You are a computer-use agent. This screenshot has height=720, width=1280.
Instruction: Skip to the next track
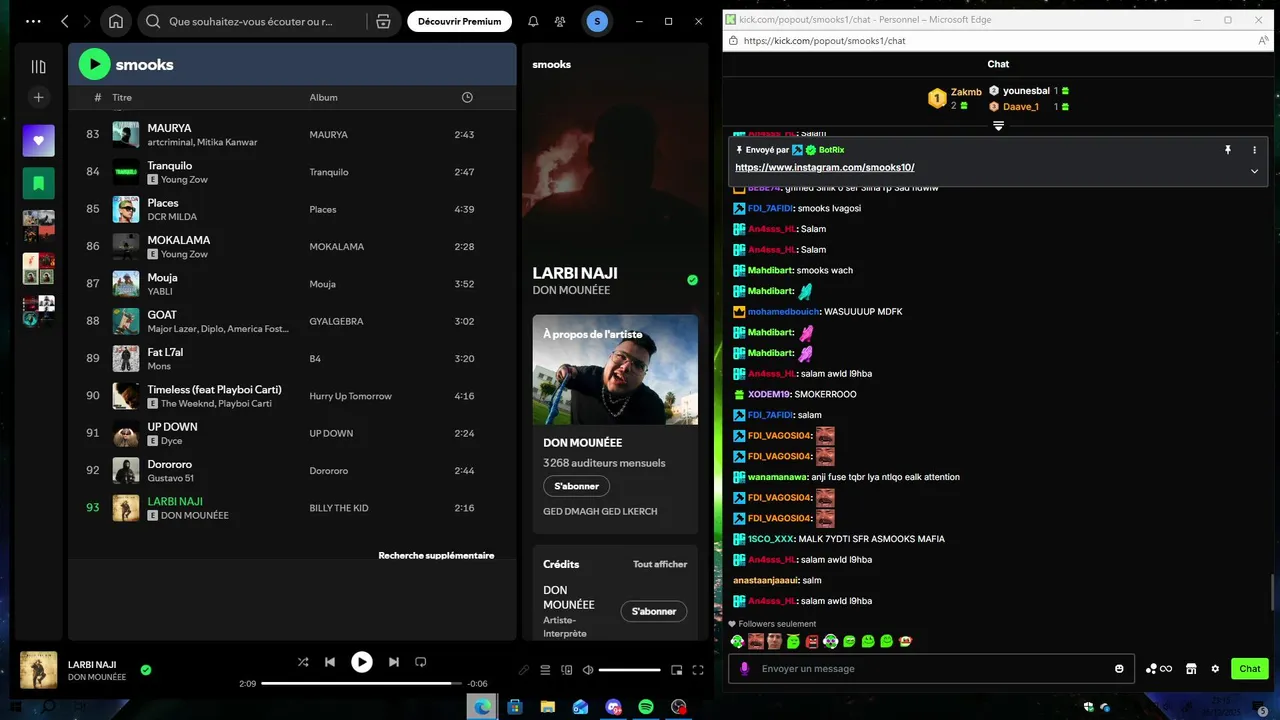click(394, 662)
